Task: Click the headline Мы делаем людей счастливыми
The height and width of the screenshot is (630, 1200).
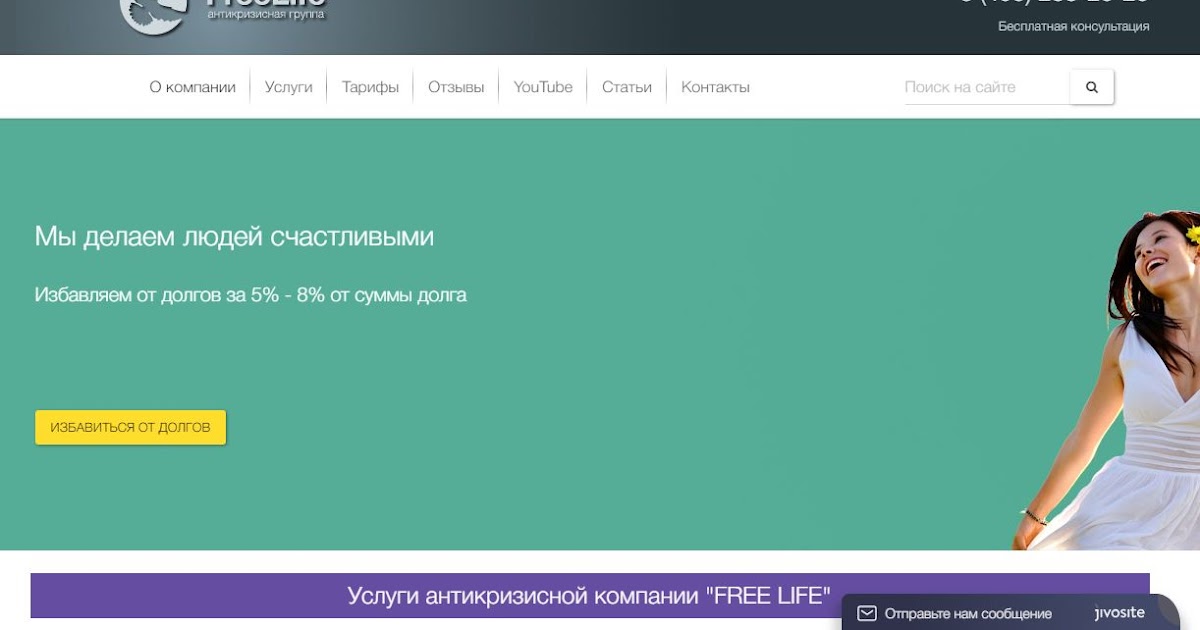Action: (234, 237)
